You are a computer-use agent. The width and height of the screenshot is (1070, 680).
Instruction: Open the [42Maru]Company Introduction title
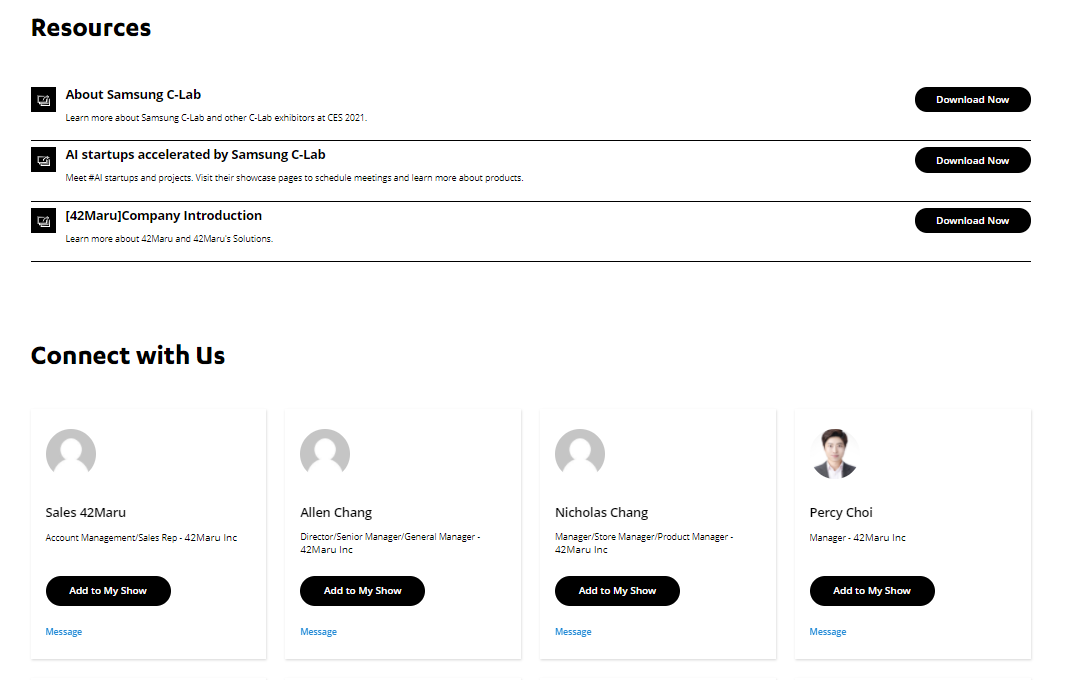click(164, 216)
